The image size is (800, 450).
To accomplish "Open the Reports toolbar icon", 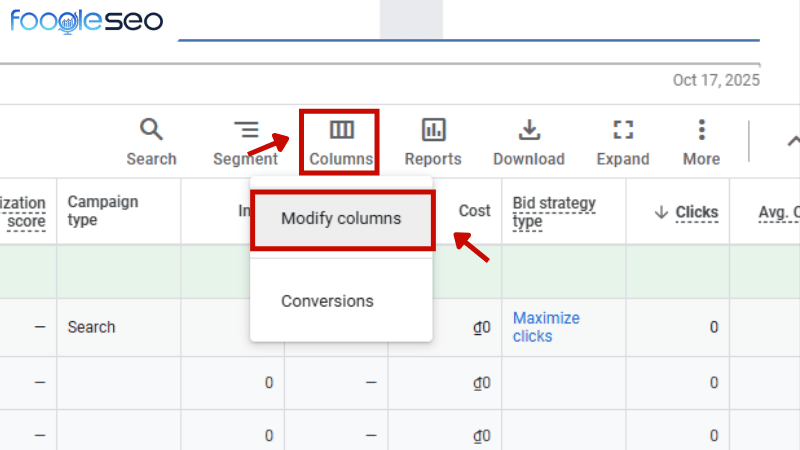I will (x=433, y=130).
